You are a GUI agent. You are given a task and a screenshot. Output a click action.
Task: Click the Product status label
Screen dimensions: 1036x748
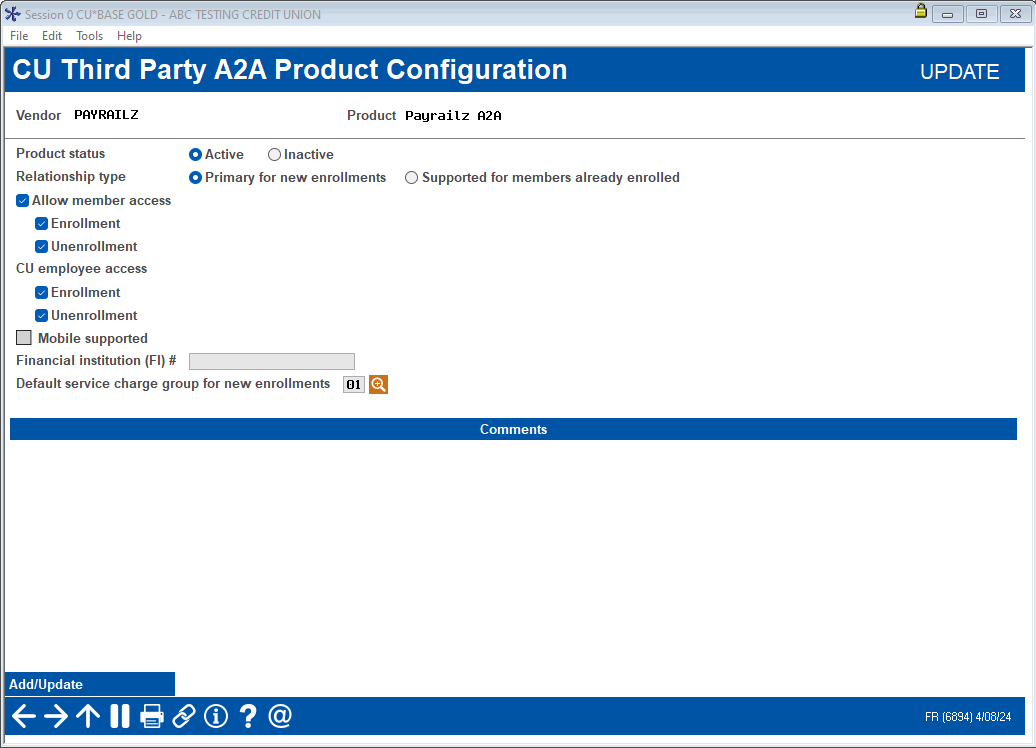(x=61, y=153)
